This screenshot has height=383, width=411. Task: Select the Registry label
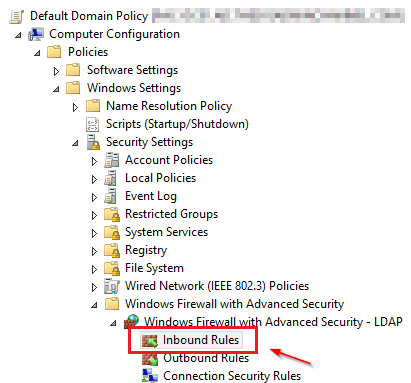coord(146,250)
